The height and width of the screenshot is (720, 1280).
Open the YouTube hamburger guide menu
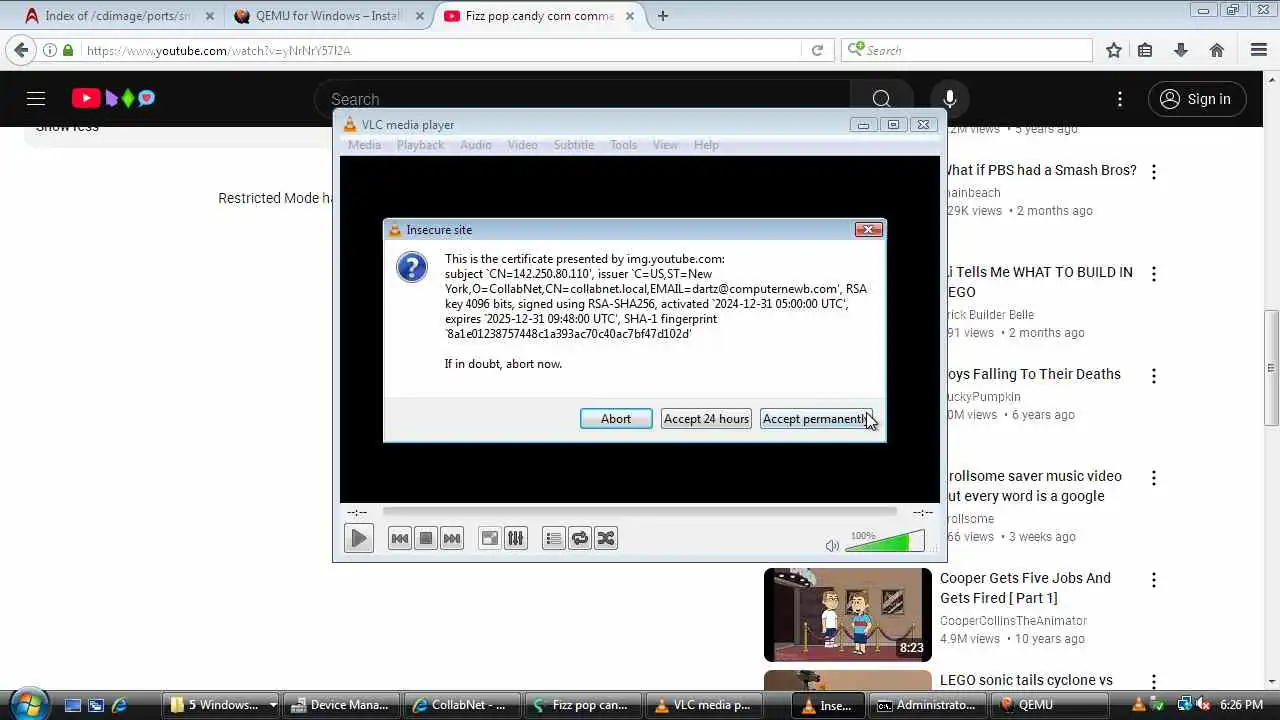pos(36,98)
